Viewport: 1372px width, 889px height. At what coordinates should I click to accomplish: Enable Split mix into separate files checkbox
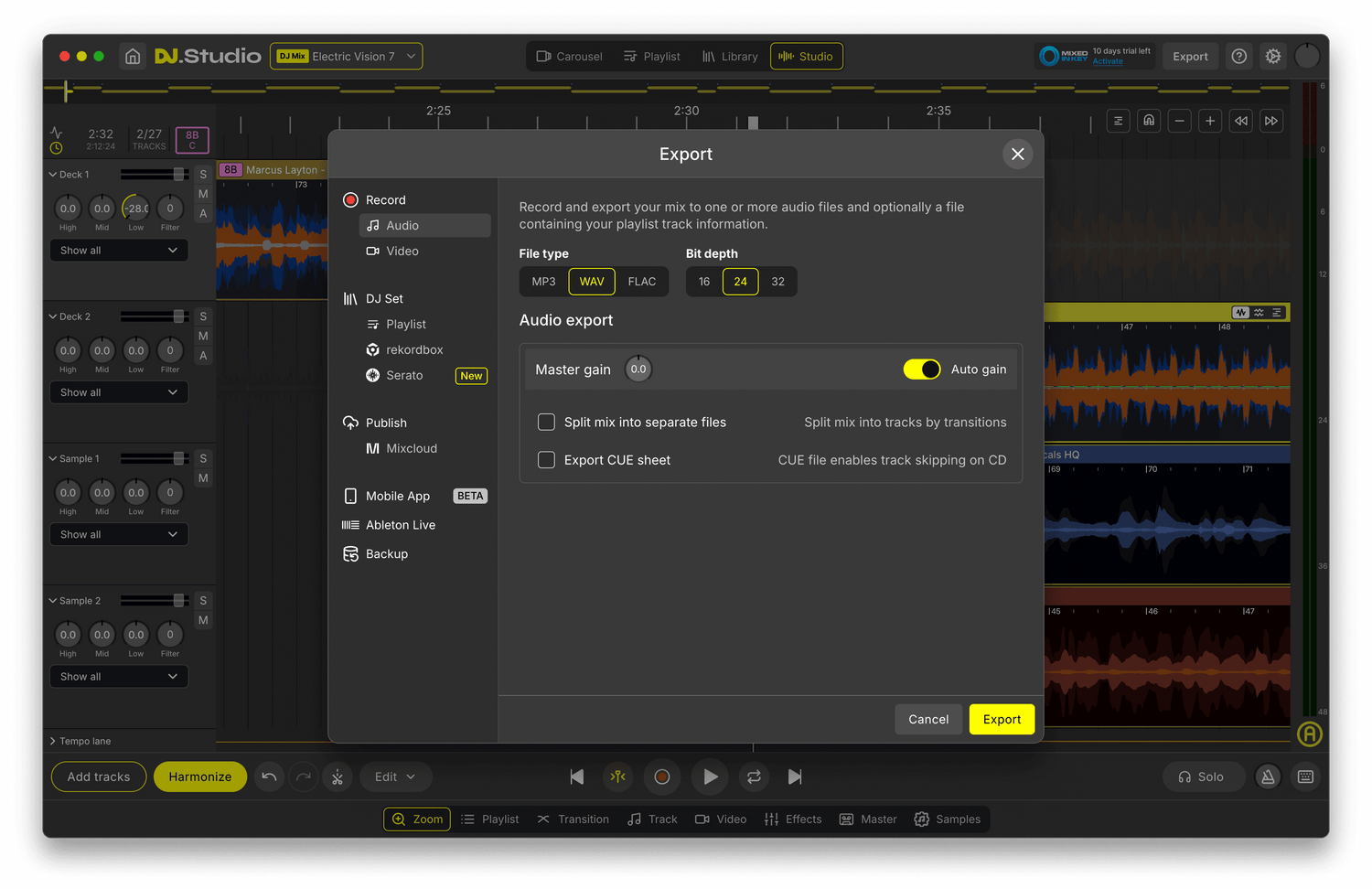pyautogui.click(x=546, y=422)
